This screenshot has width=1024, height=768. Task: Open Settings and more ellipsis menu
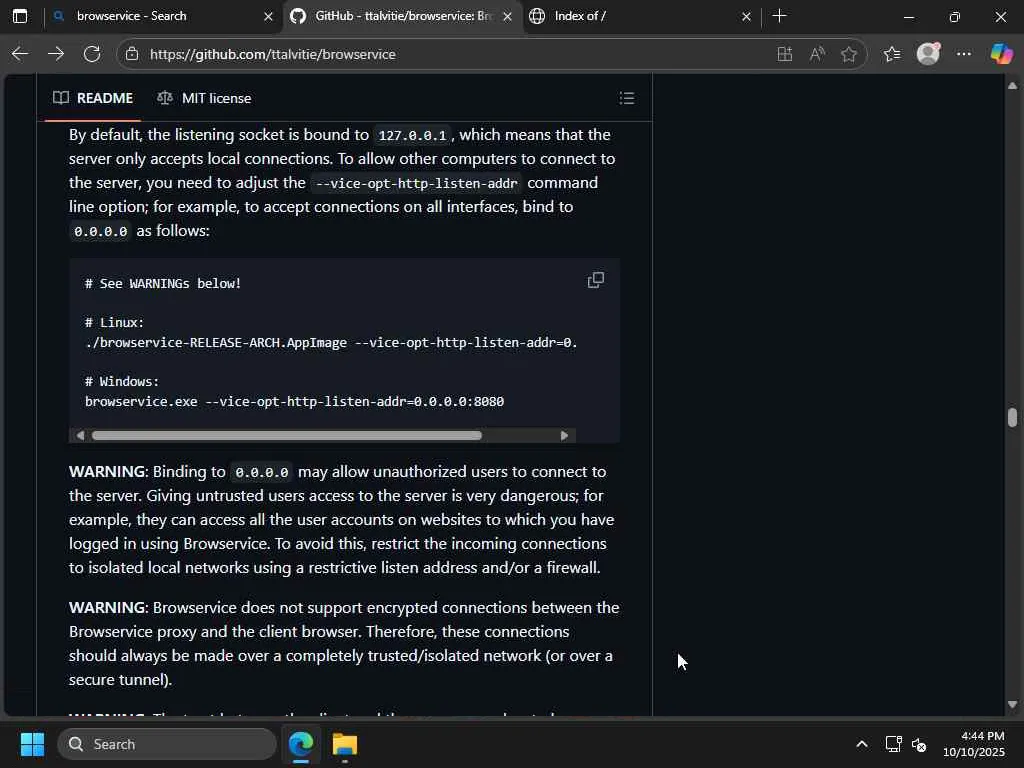point(964,54)
